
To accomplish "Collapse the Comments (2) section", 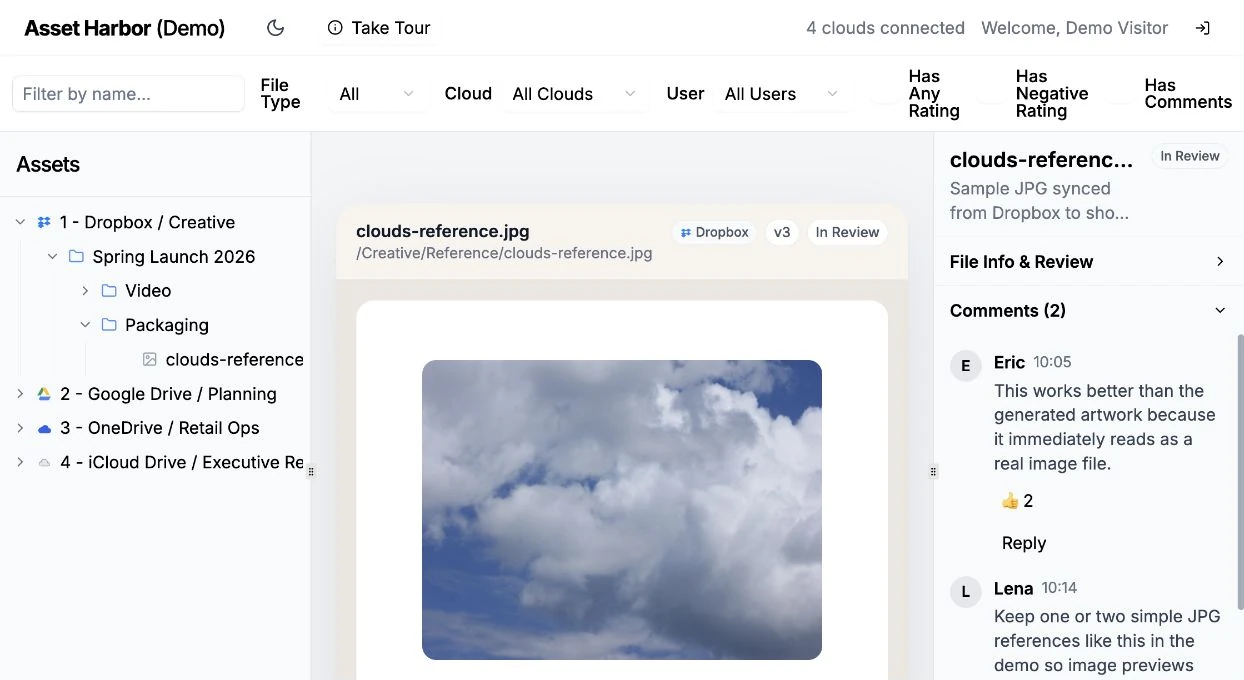I will point(1088,311).
